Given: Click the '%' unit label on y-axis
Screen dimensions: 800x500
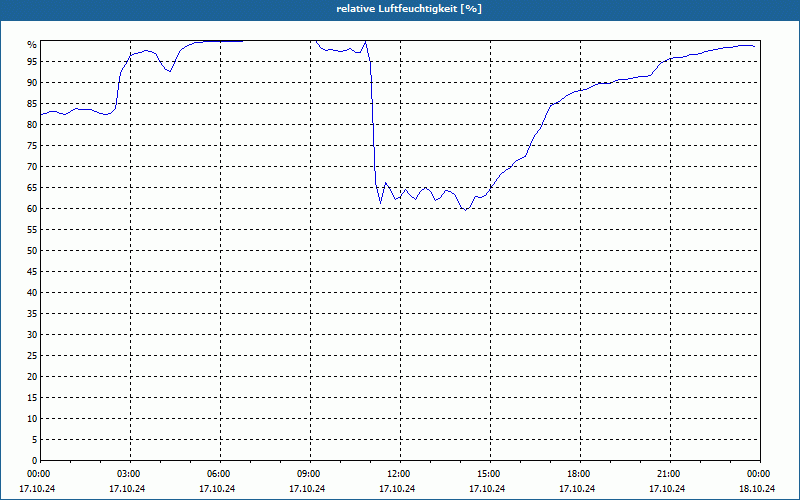Looking at the screenshot, I should point(32,45).
